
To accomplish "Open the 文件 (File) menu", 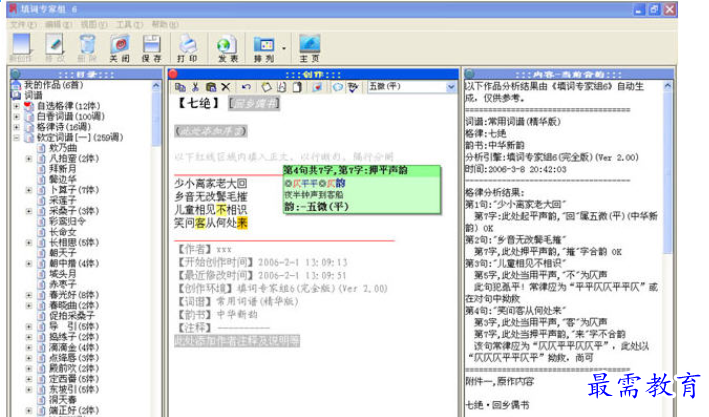I will click(x=22, y=23).
